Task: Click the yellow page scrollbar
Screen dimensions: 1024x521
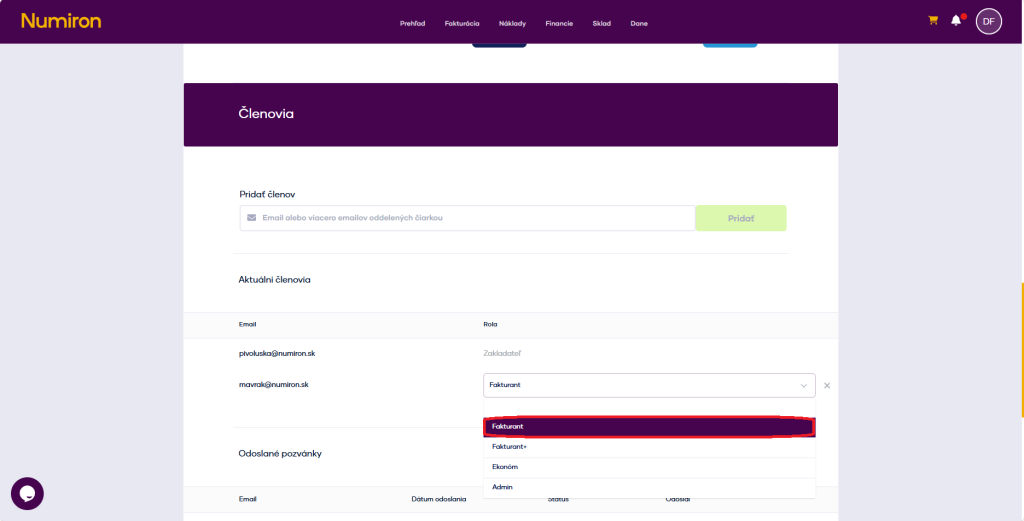Action: click(1021, 348)
